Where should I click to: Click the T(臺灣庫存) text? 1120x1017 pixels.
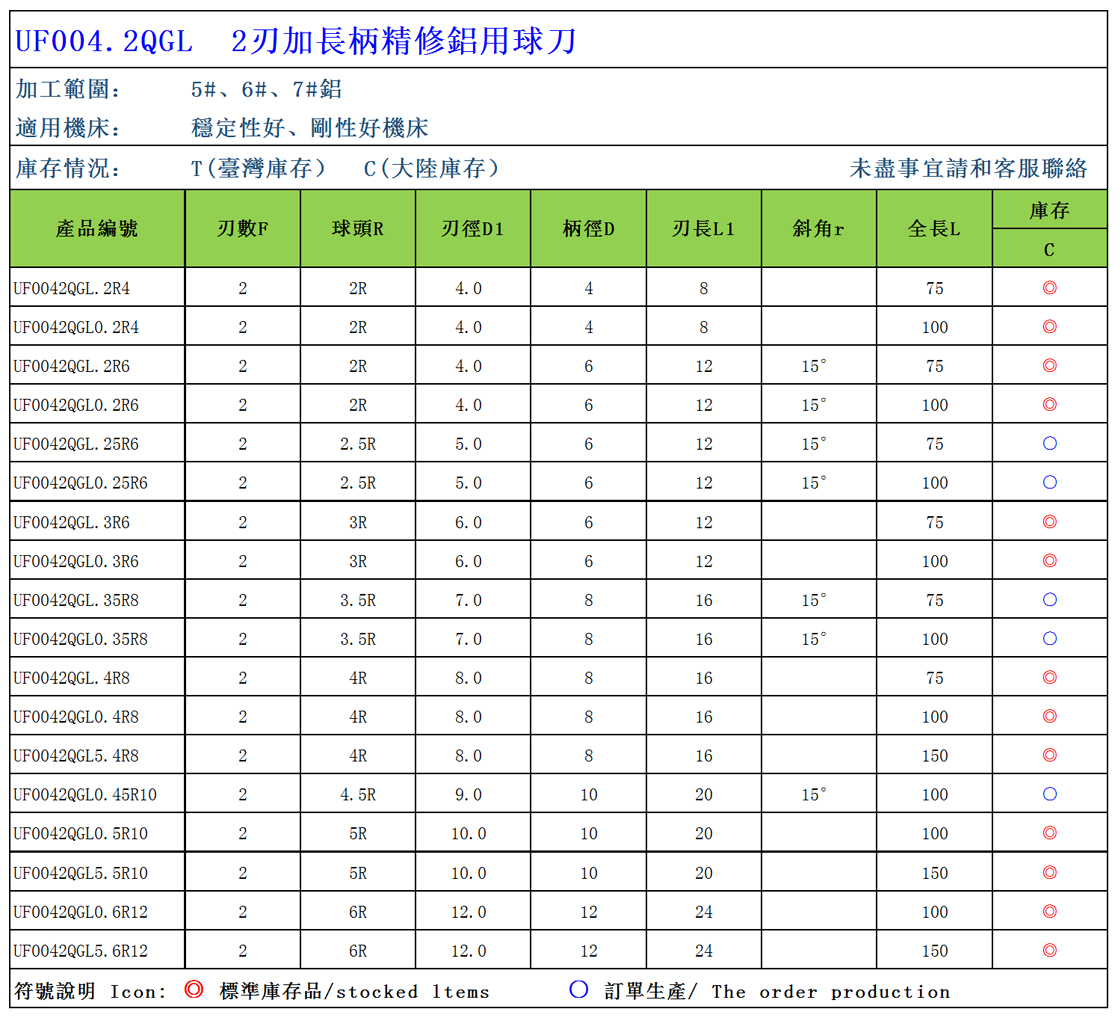(259, 169)
